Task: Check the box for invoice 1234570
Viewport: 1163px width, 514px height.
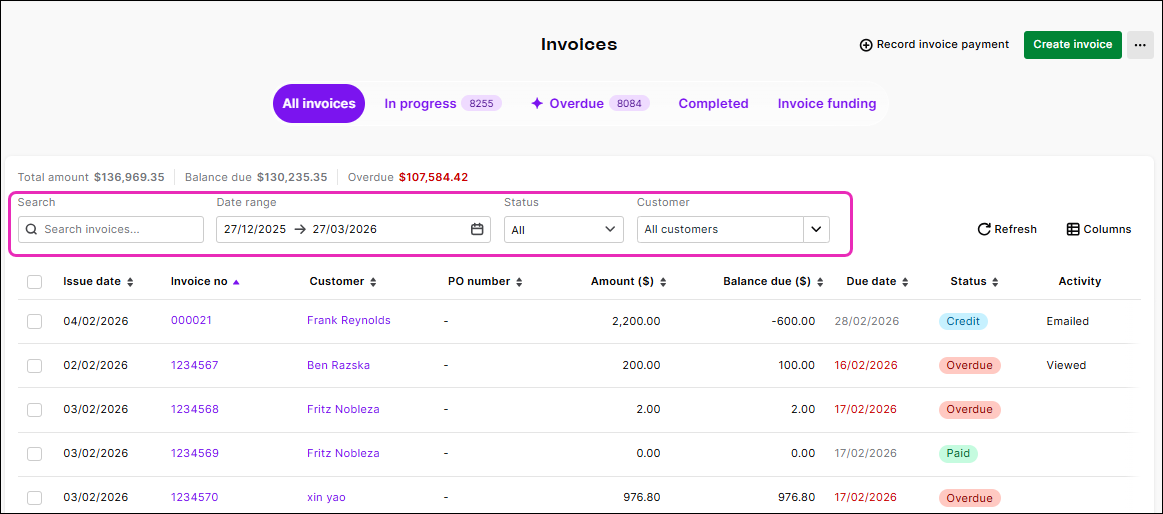Action: [34, 498]
